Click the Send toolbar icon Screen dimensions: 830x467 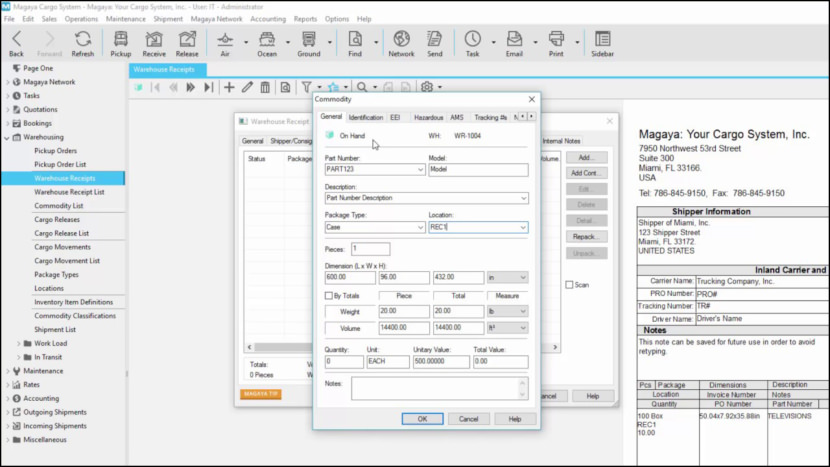pos(435,39)
